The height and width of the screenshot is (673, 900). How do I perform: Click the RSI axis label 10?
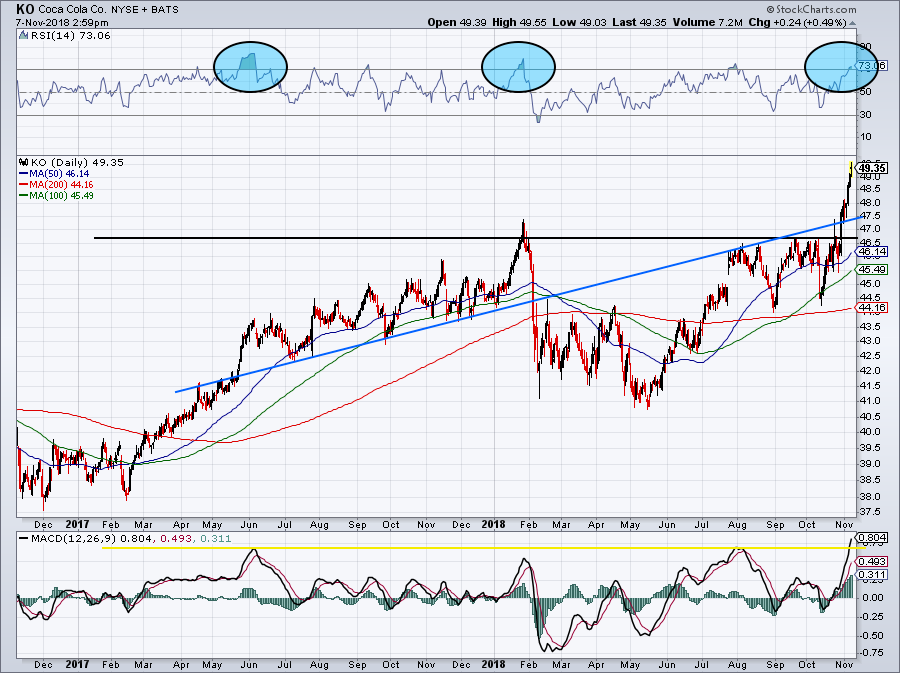(x=866, y=137)
